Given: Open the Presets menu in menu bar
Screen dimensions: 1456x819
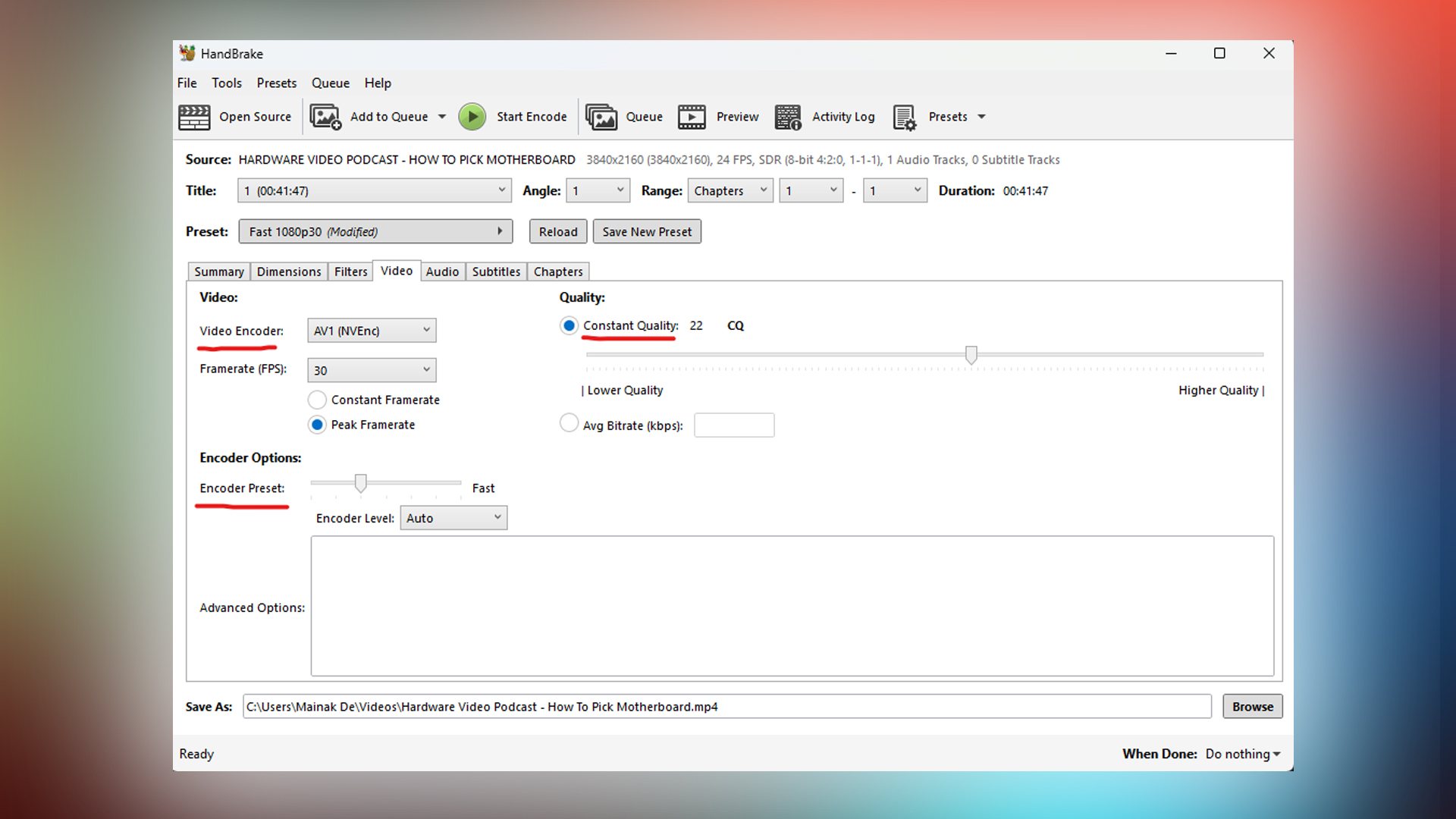Looking at the screenshot, I should 276,83.
